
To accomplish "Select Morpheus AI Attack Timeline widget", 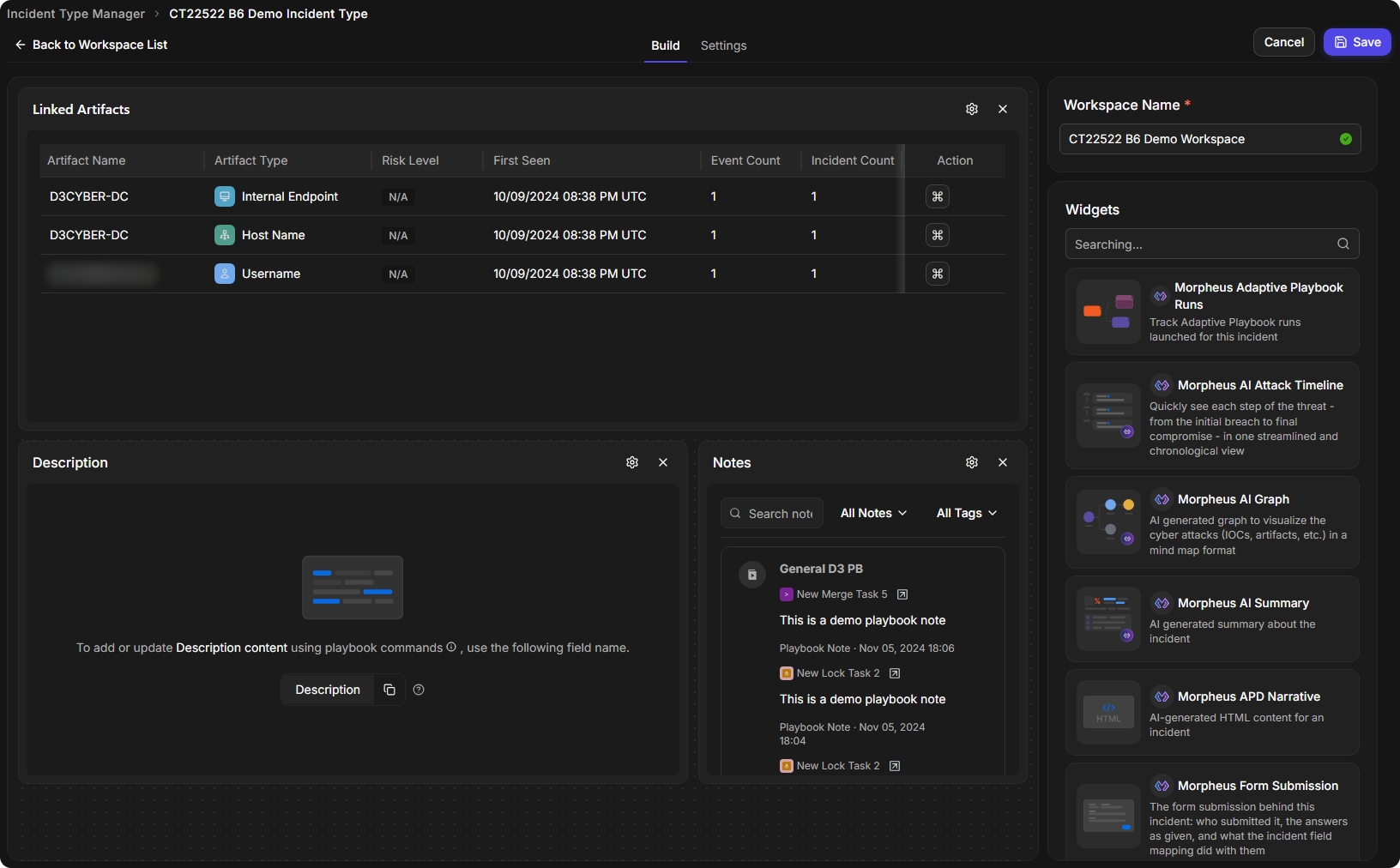I will coord(1212,416).
